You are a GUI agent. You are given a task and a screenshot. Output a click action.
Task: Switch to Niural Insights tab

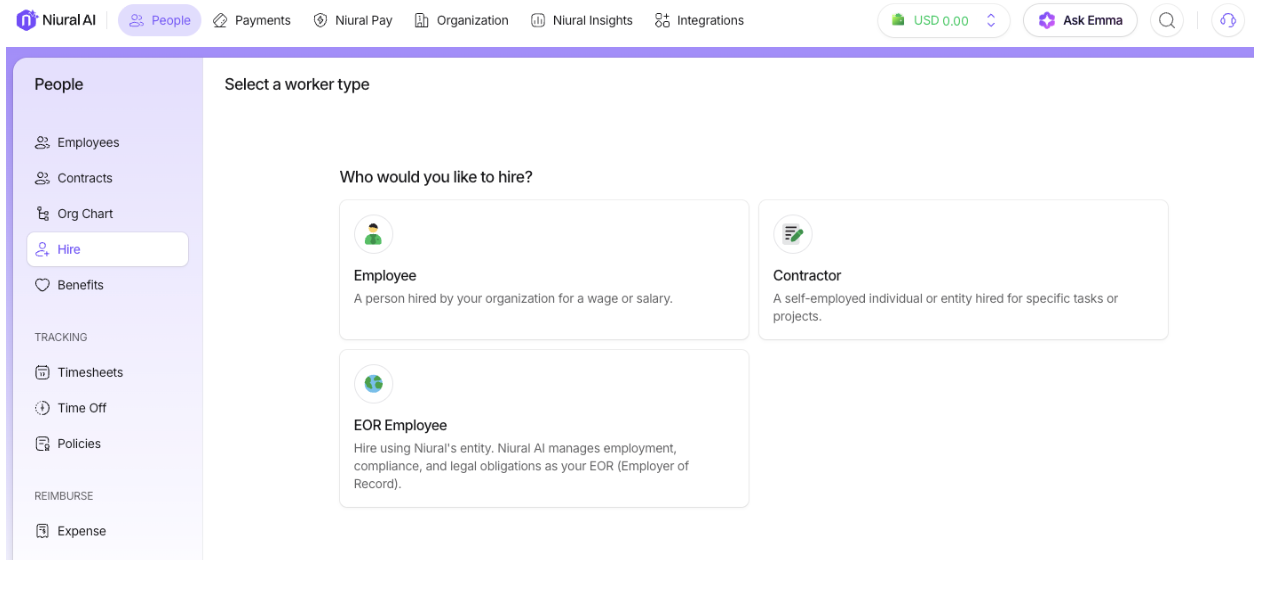(x=581, y=20)
